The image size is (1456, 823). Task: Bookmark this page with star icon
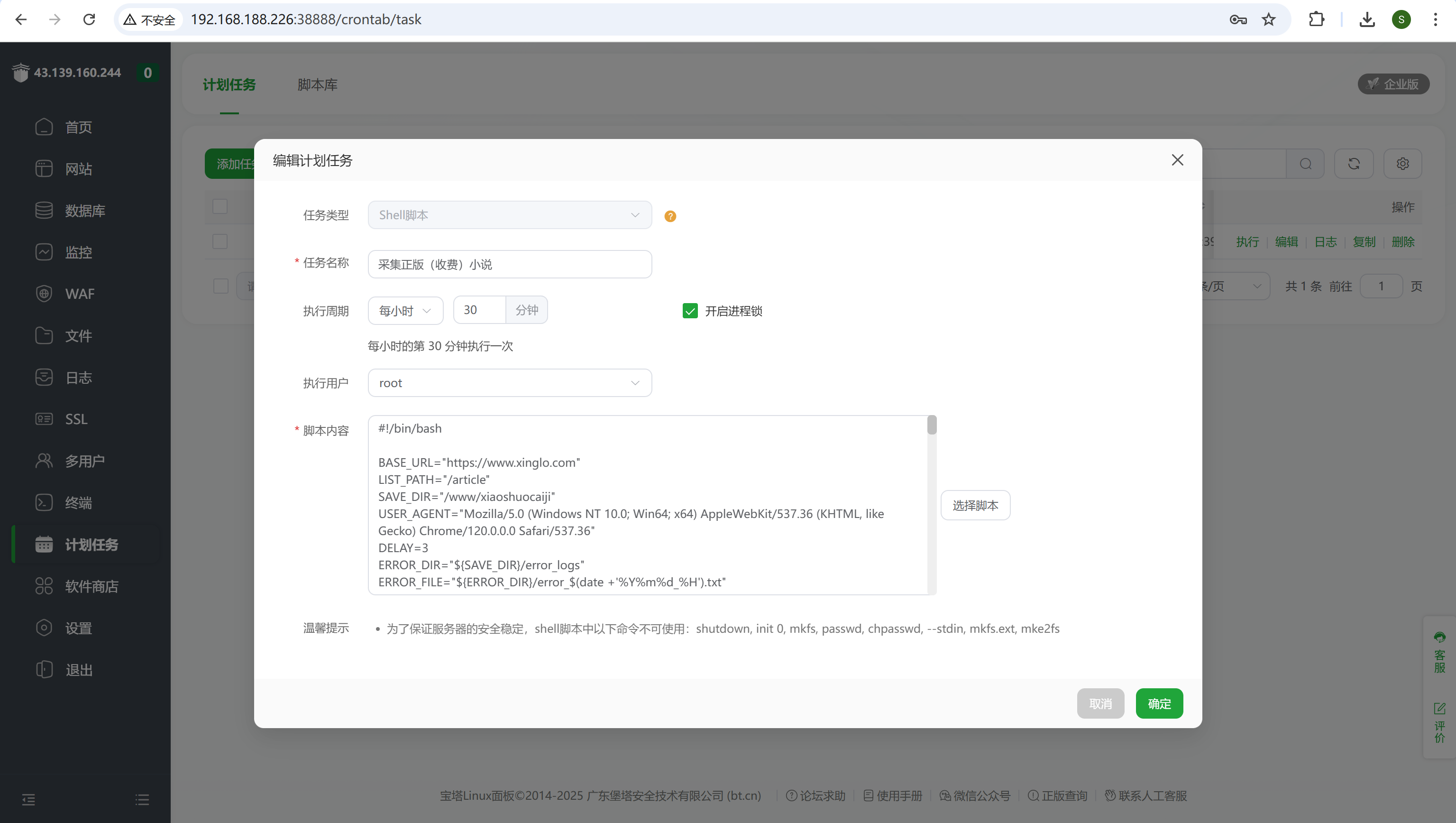[1268, 20]
